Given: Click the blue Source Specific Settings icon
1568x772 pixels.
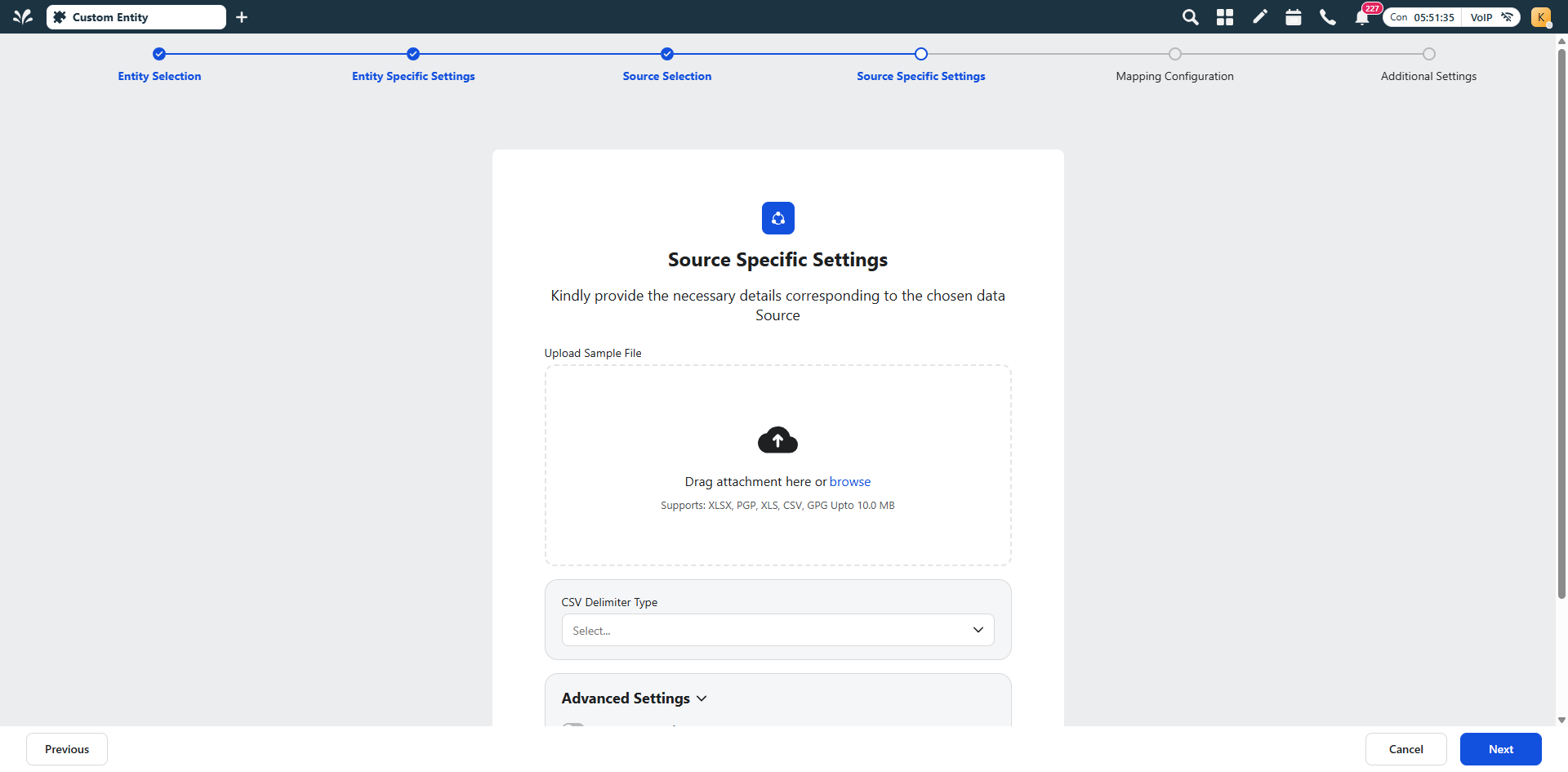Looking at the screenshot, I should [x=777, y=218].
